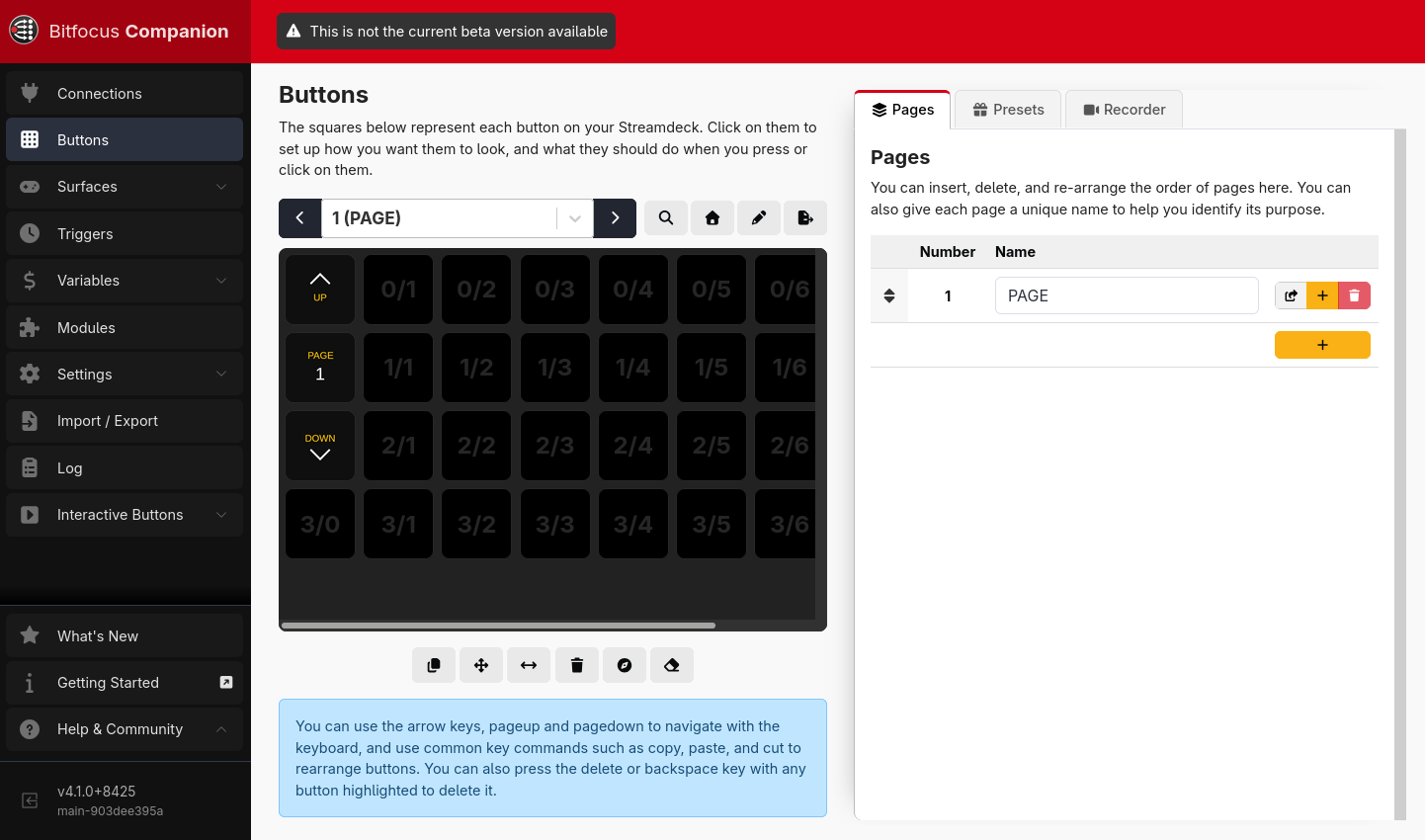Click the button grid horizontal scrollbar

tap(498, 626)
